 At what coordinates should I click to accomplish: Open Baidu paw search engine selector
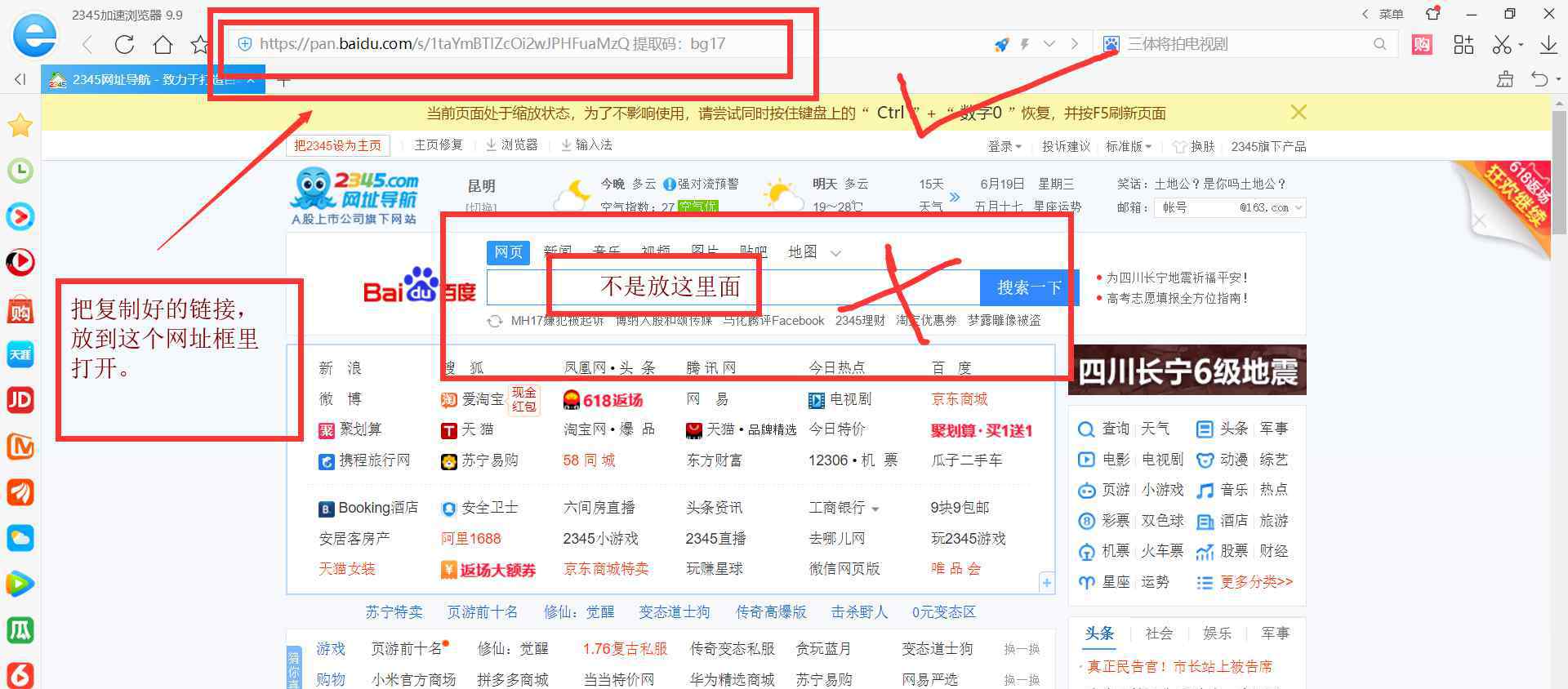coord(1111,44)
